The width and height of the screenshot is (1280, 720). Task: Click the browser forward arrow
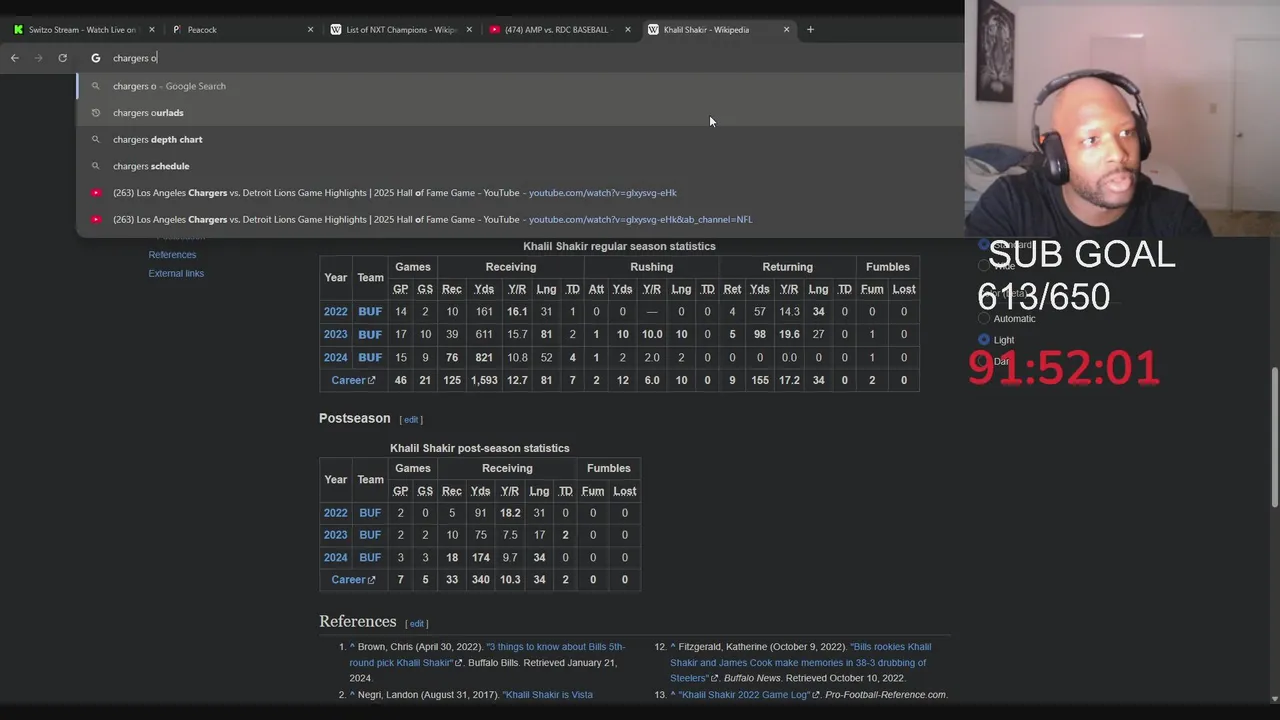point(39,58)
